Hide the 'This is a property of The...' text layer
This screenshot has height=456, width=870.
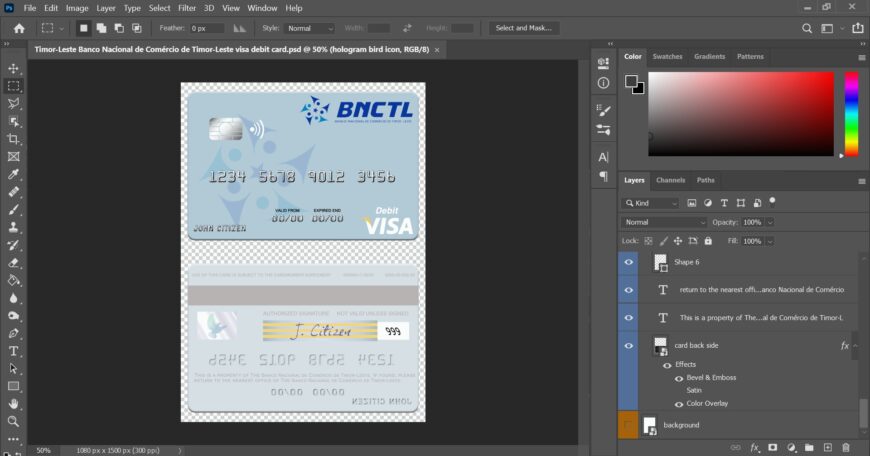click(629, 318)
